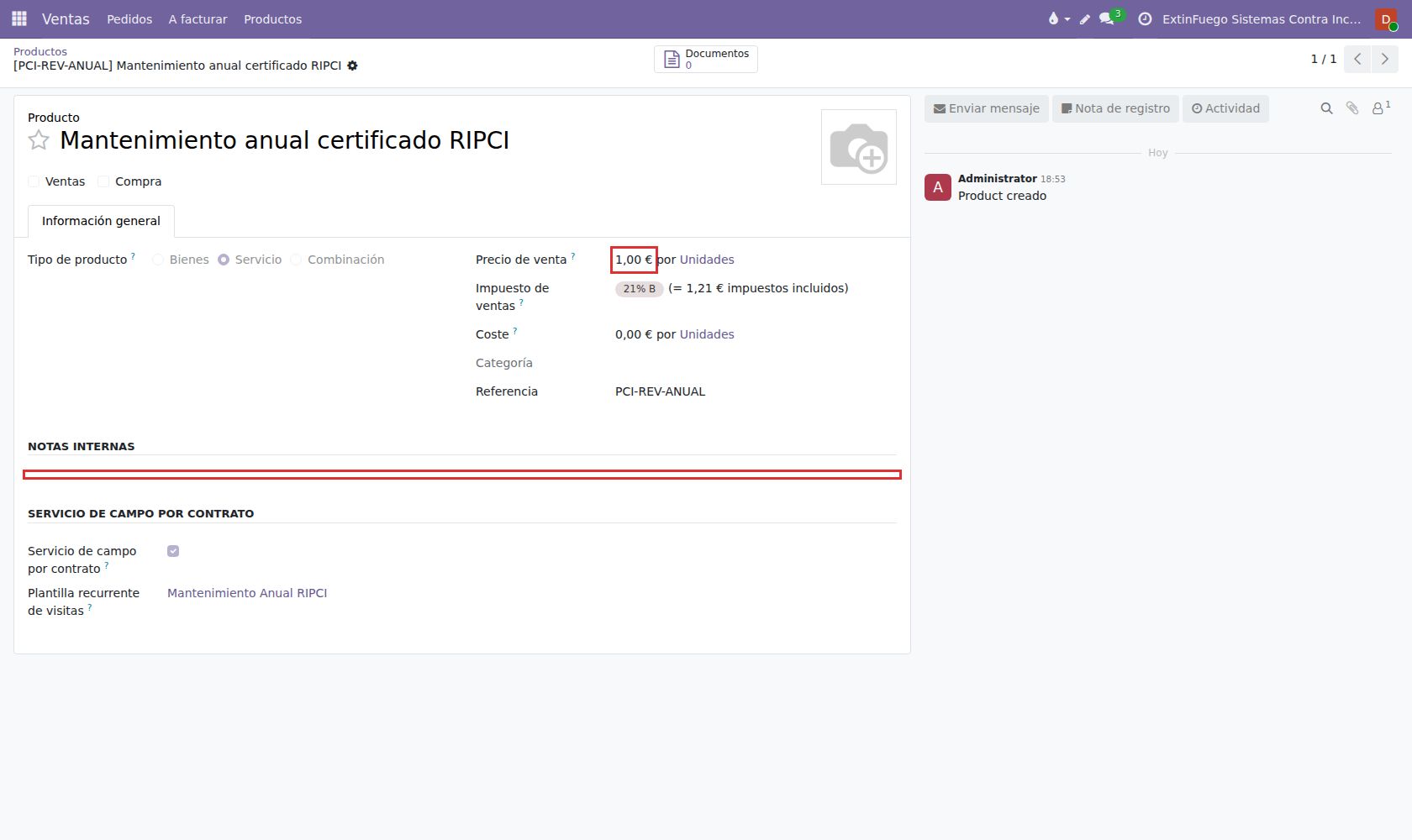Toggle the Compra checkbox
Screen dimensions: 1412x840
tap(103, 181)
